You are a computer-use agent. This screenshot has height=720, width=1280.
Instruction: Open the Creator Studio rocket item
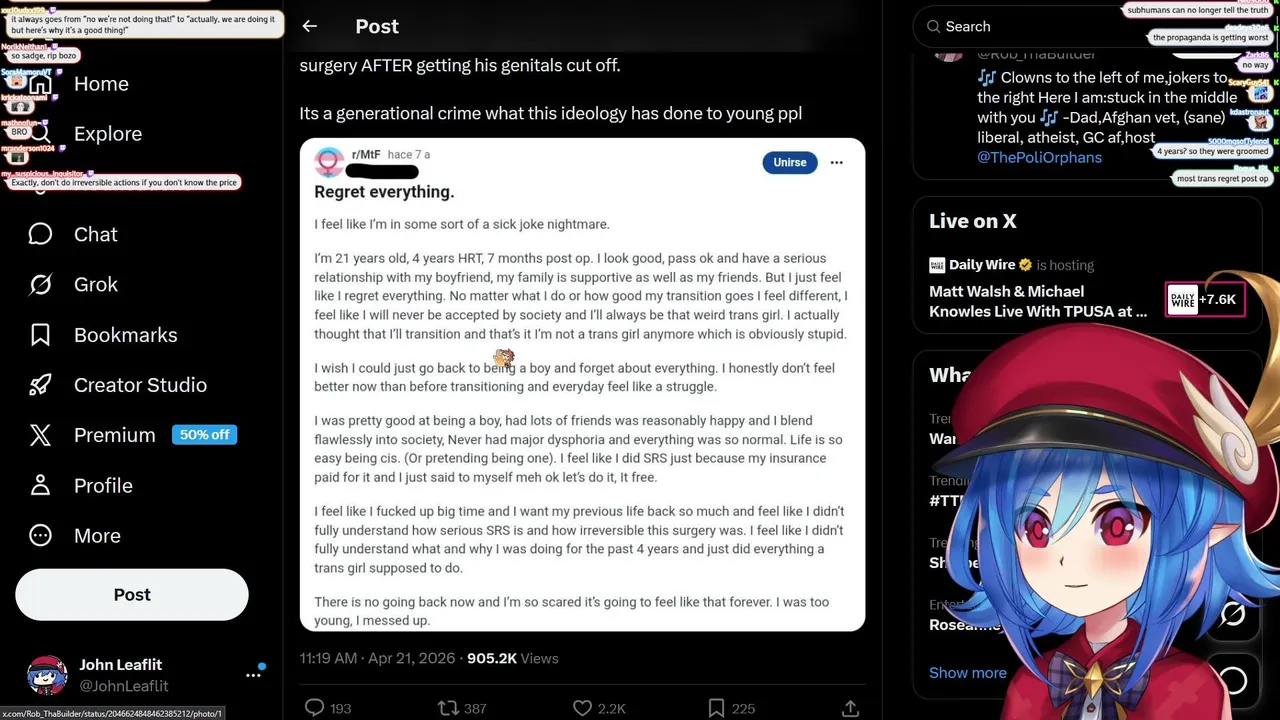tap(118, 385)
